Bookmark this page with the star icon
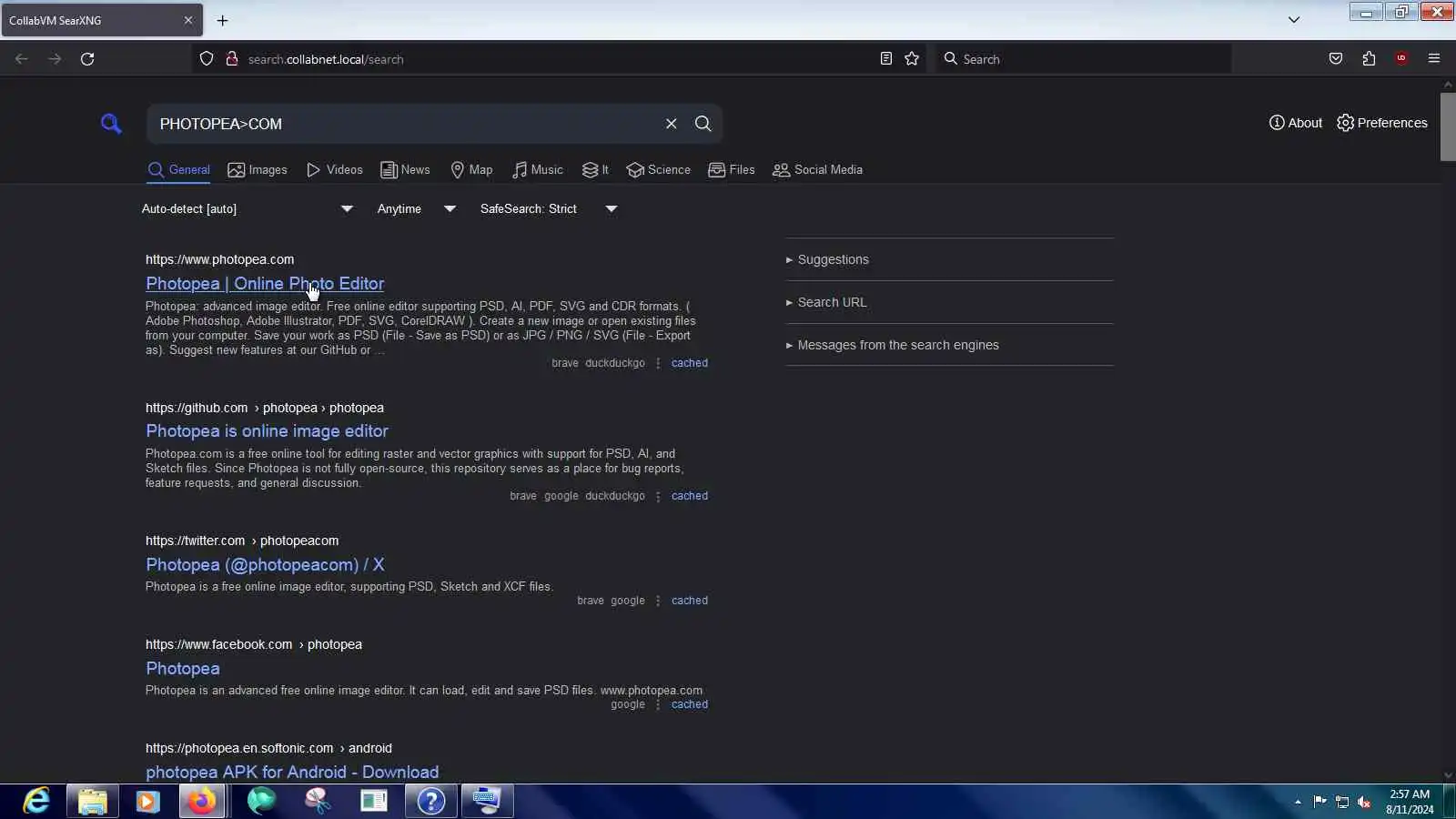 point(912,59)
